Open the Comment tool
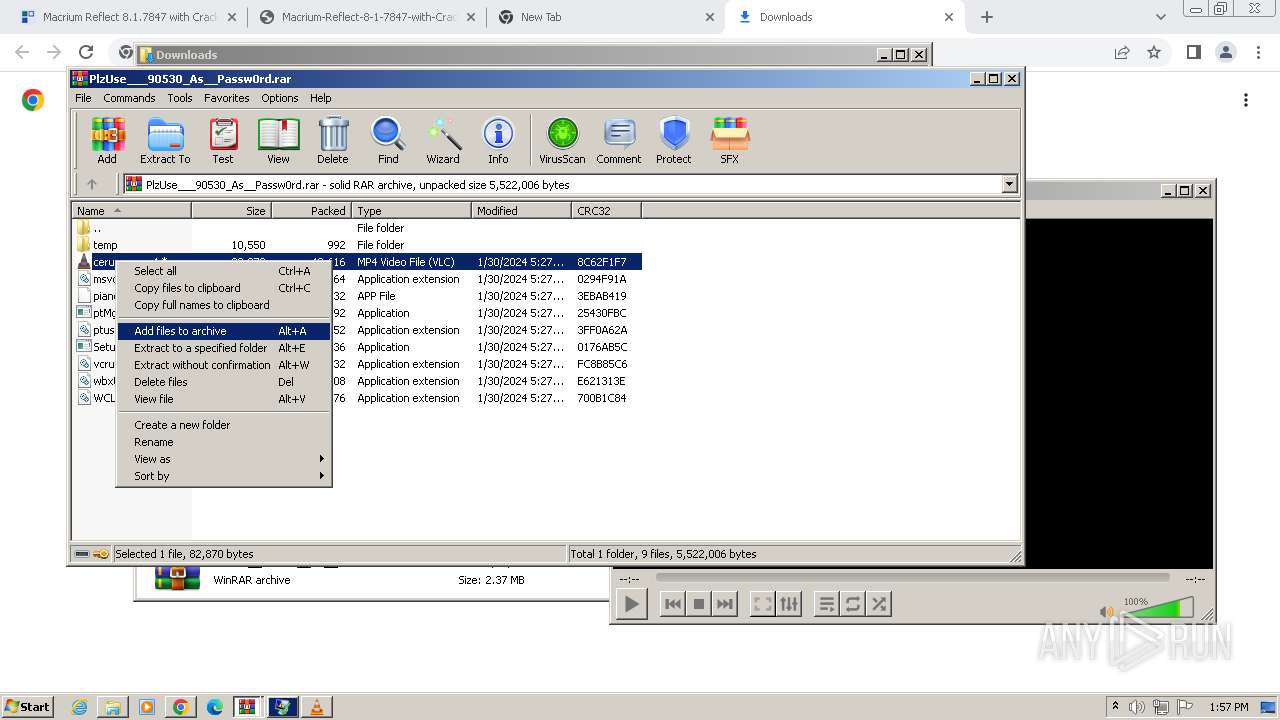Image resolution: width=1280 pixels, height=720 pixels. pyautogui.click(x=619, y=140)
